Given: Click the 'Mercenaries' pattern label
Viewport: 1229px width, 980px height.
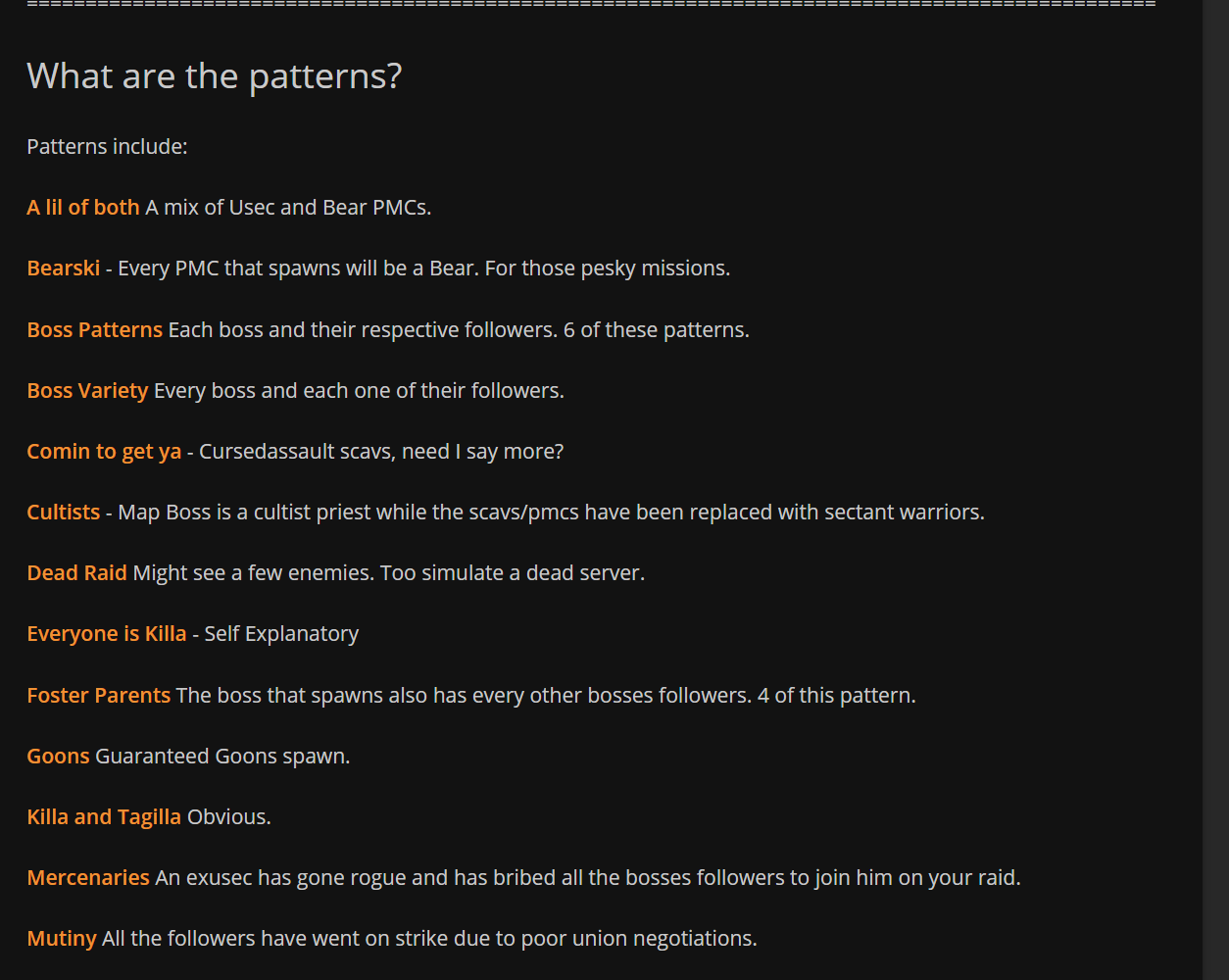Looking at the screenshot, I should [x=88, y=878].
